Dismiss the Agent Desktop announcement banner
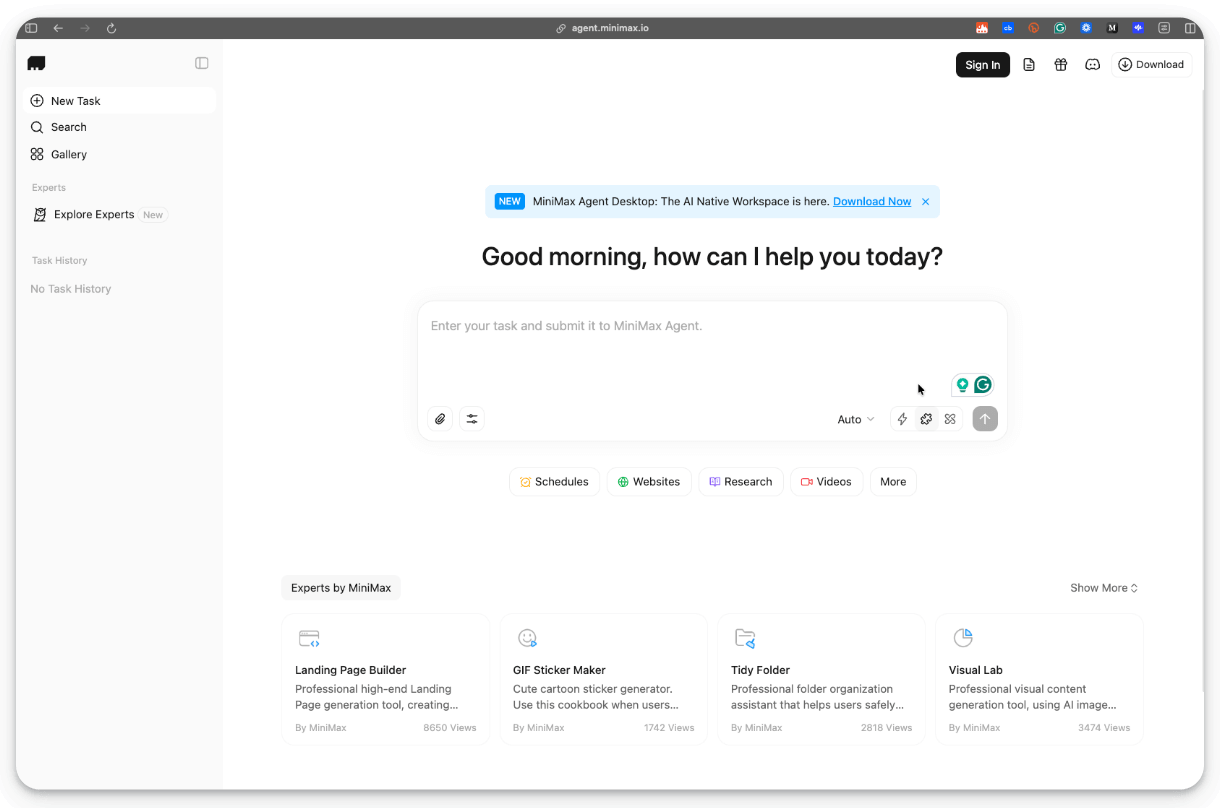This screenshot has width=1220, height=808. (925, 202)
